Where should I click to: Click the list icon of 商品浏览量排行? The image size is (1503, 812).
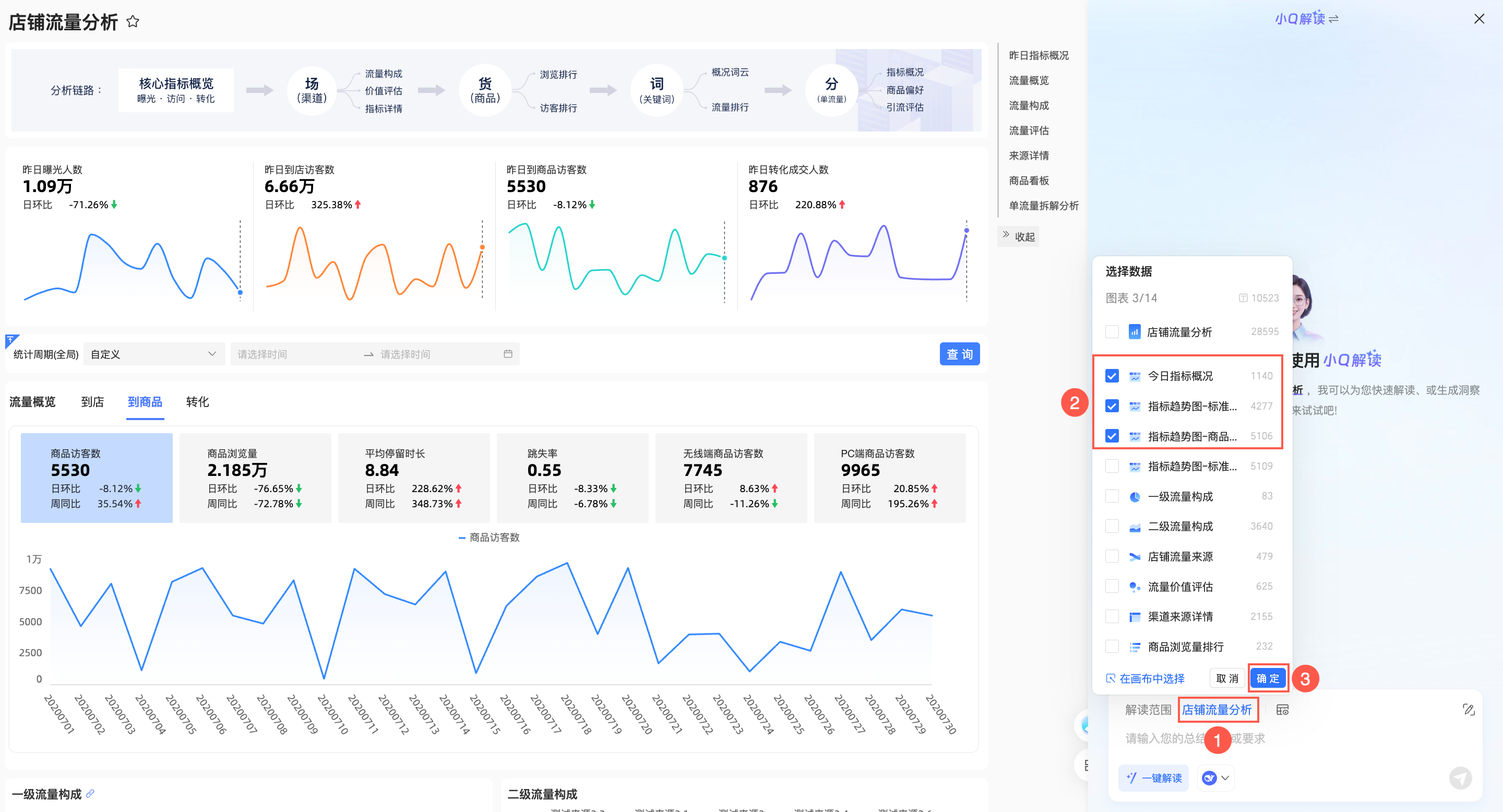tap(1135, 647)
